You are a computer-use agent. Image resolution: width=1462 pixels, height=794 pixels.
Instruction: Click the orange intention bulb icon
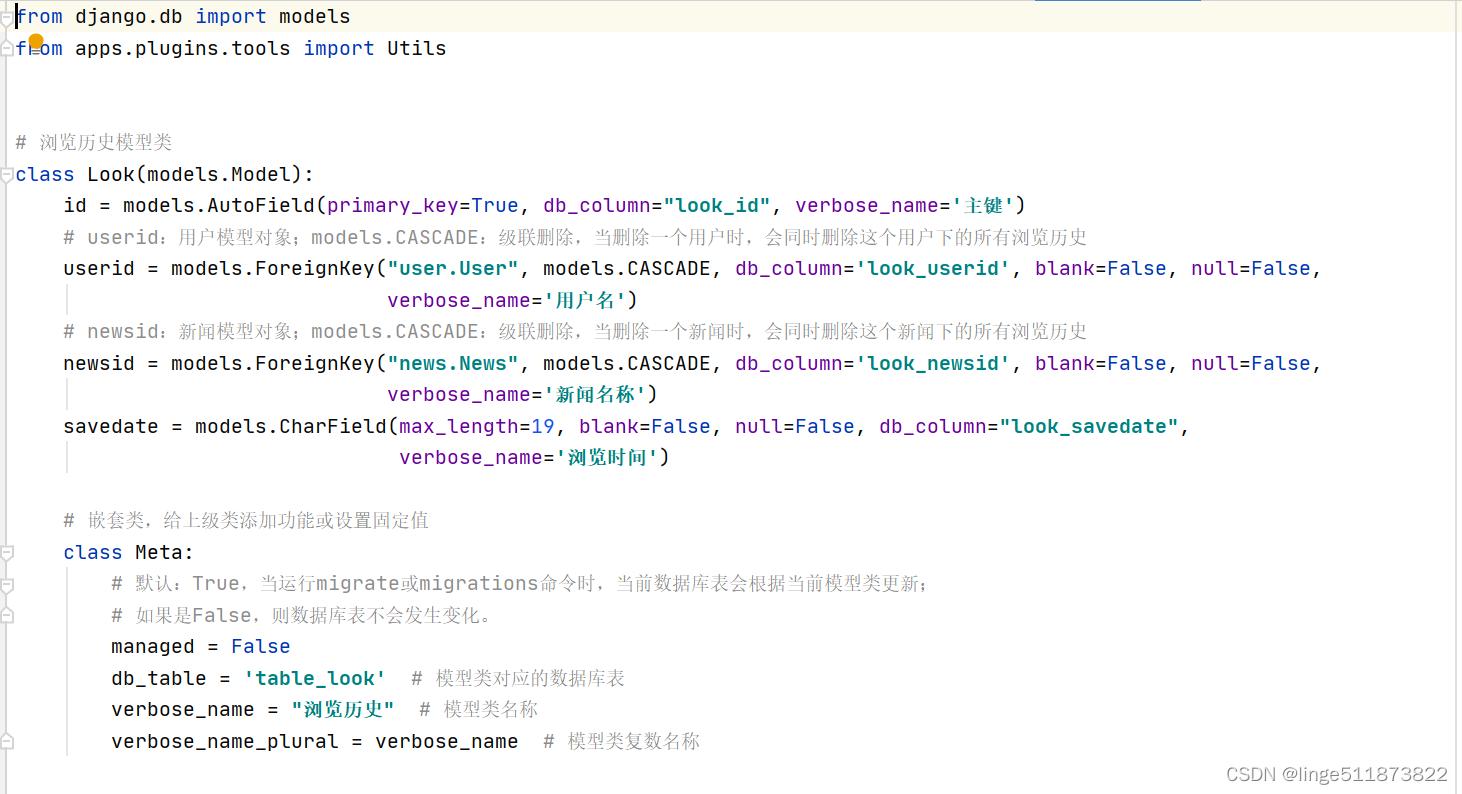click(36, 42)
